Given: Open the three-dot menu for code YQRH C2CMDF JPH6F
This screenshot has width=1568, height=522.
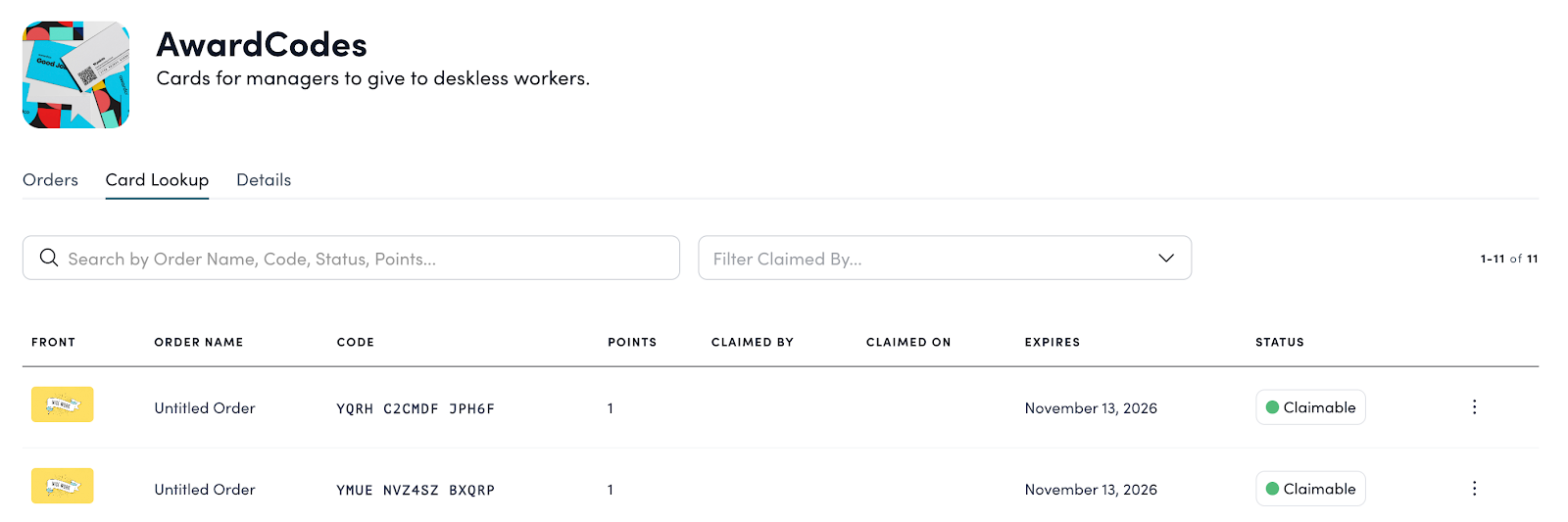Looking at the screenshot, I should (1474, 407).
